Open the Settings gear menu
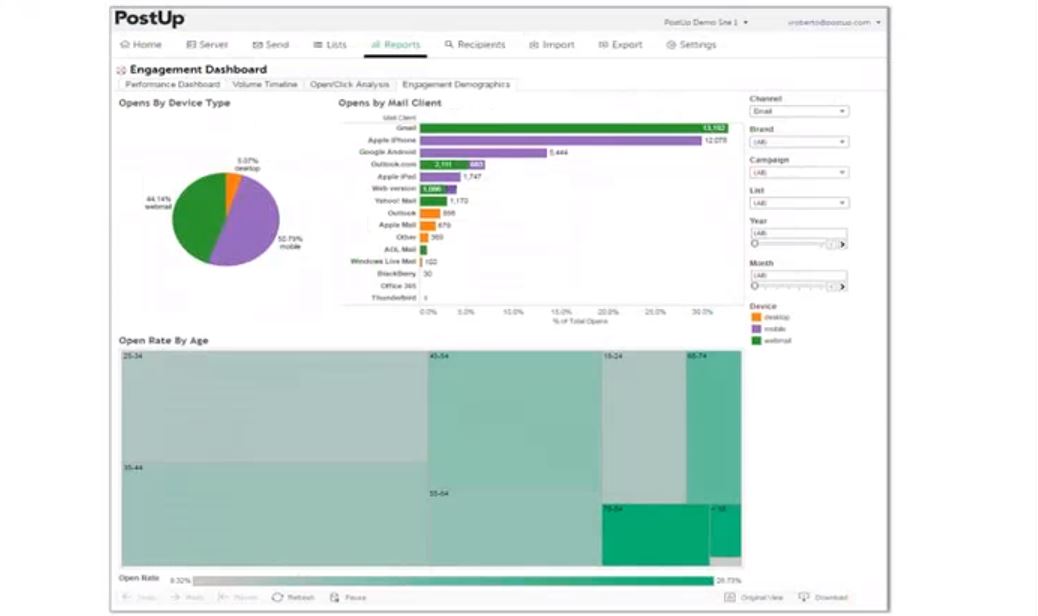The width and height of the screenshot is (1038, 616). (691, 45)
